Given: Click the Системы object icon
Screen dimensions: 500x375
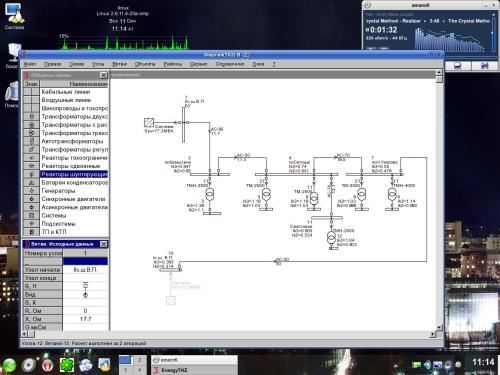Looking at the screenshot, I should point(32,215).
